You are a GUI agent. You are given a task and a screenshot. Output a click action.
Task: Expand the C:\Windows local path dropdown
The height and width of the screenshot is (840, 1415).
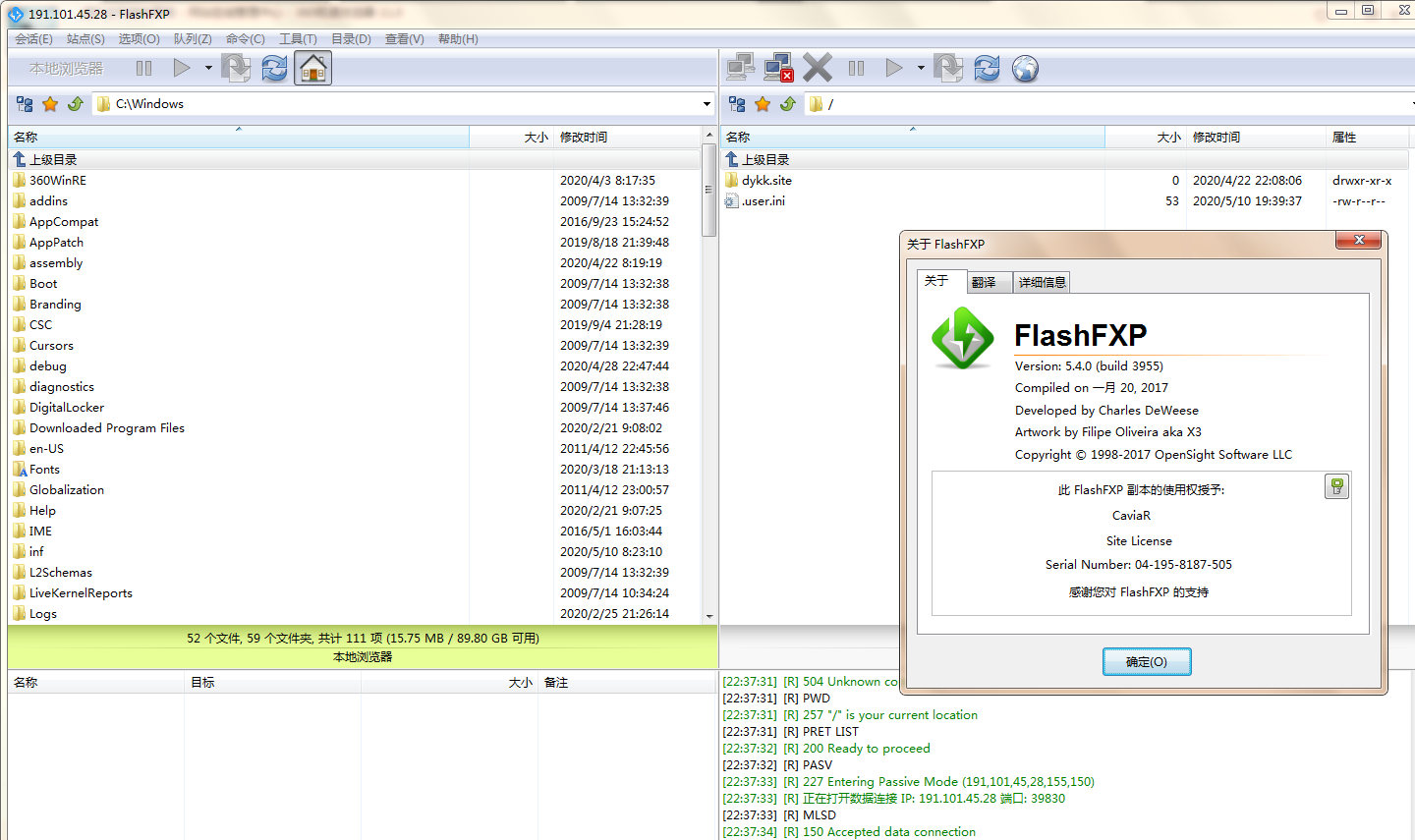point(707,104)
